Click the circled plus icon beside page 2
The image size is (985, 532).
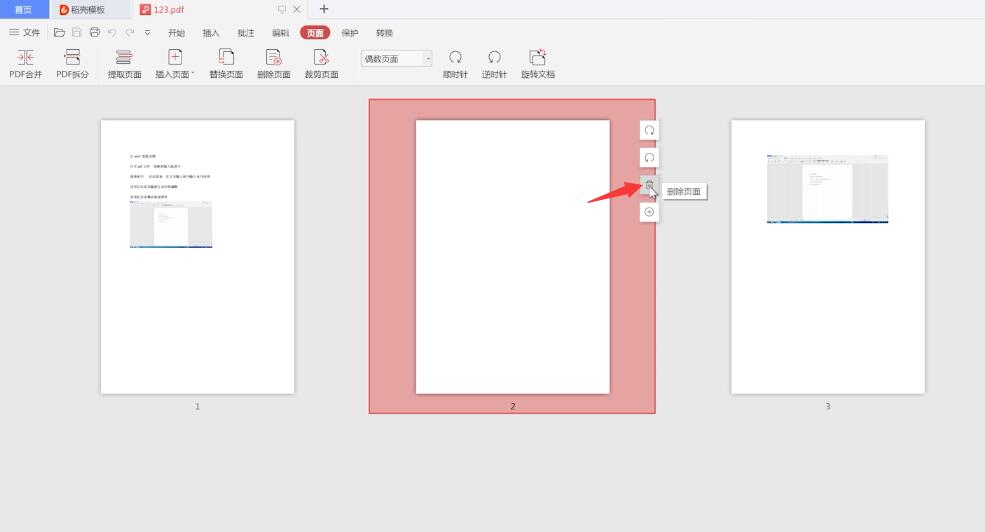[649, 212]
